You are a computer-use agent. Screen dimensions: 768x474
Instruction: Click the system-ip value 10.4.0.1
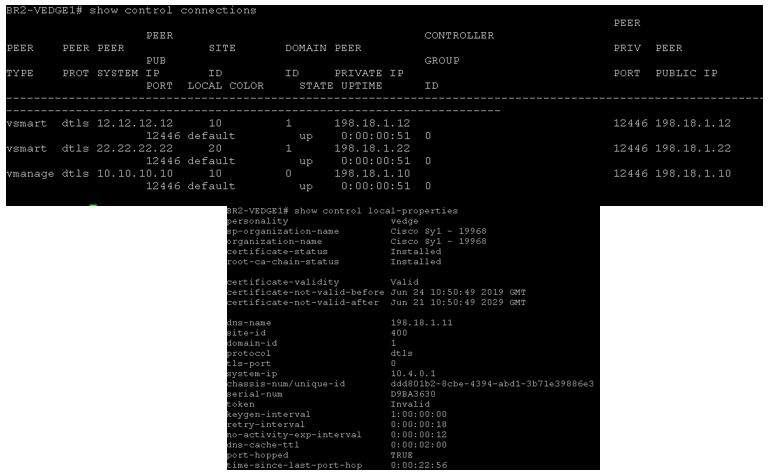[413, 374]
